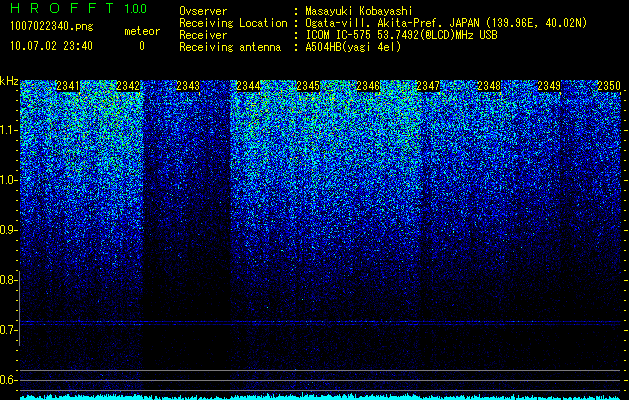Click time marker 2349
This screenshot has width=629, height=400.
[549, 86]
